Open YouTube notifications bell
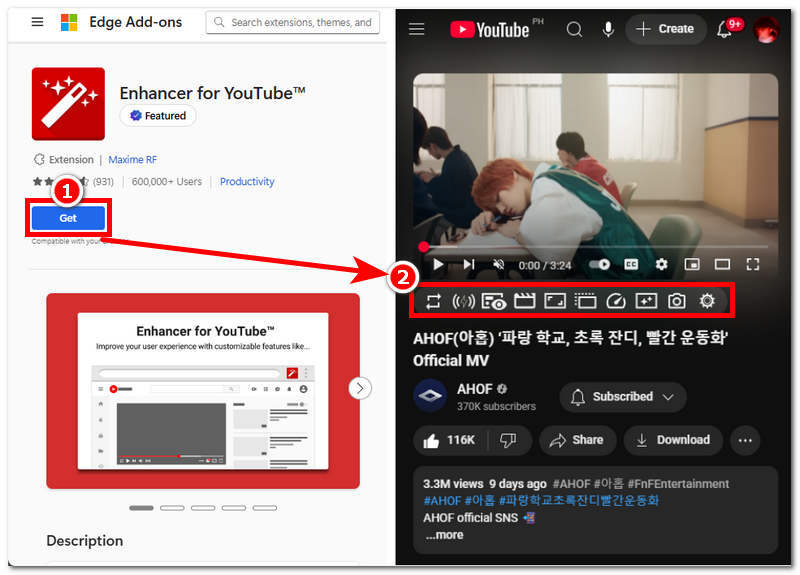800x575 pixels. 723,29
